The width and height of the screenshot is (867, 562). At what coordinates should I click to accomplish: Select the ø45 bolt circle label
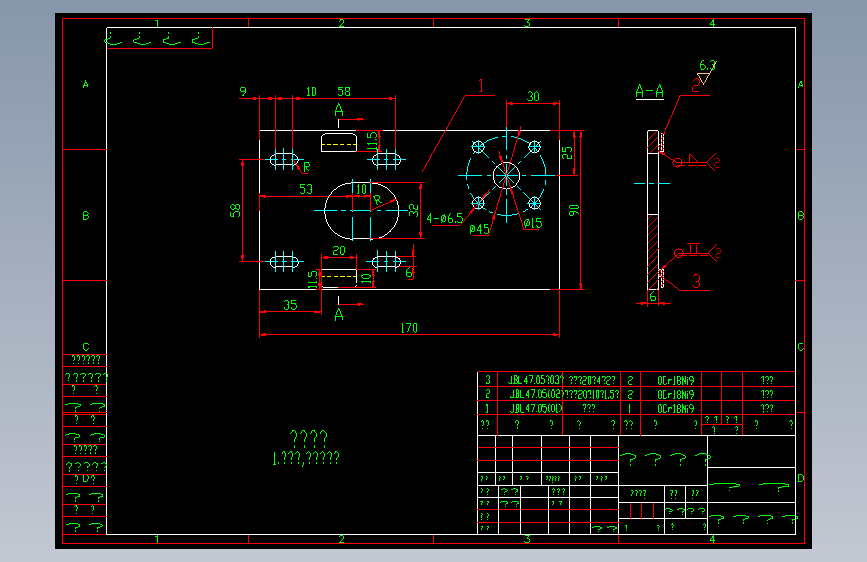(x=479, y=228)
